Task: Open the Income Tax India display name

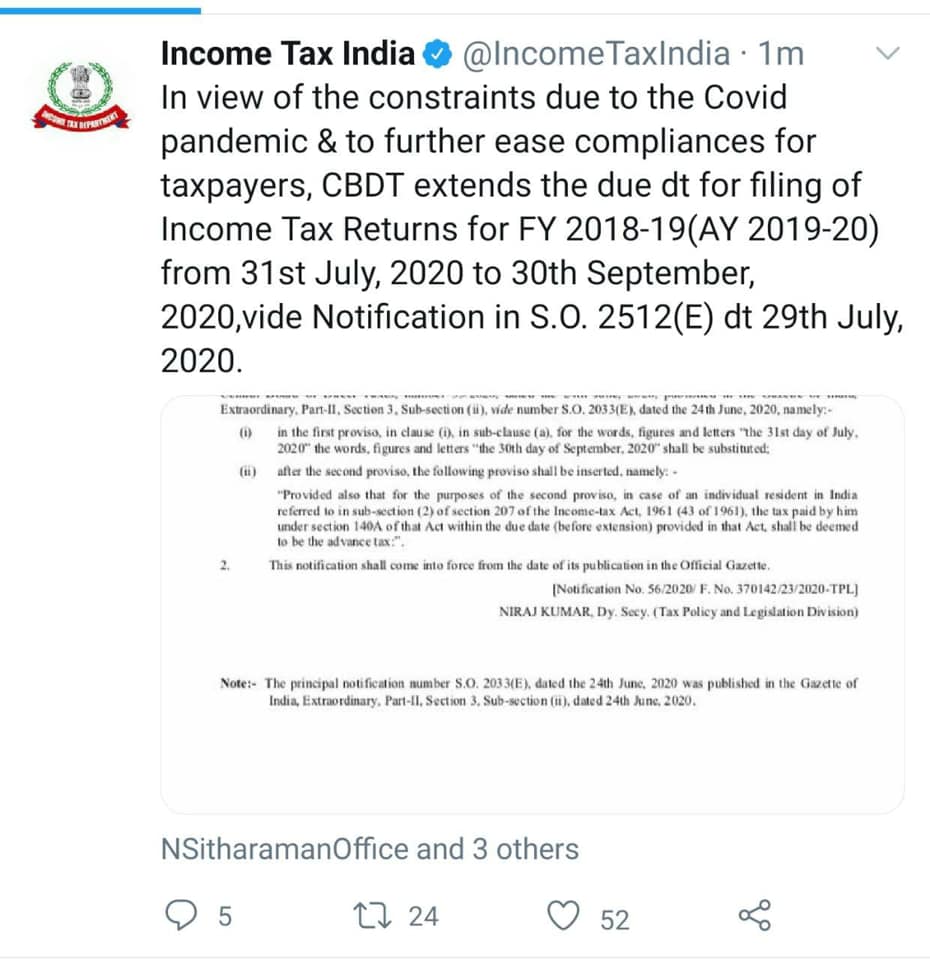Action: pyautogui.click(x=288, y=54)
